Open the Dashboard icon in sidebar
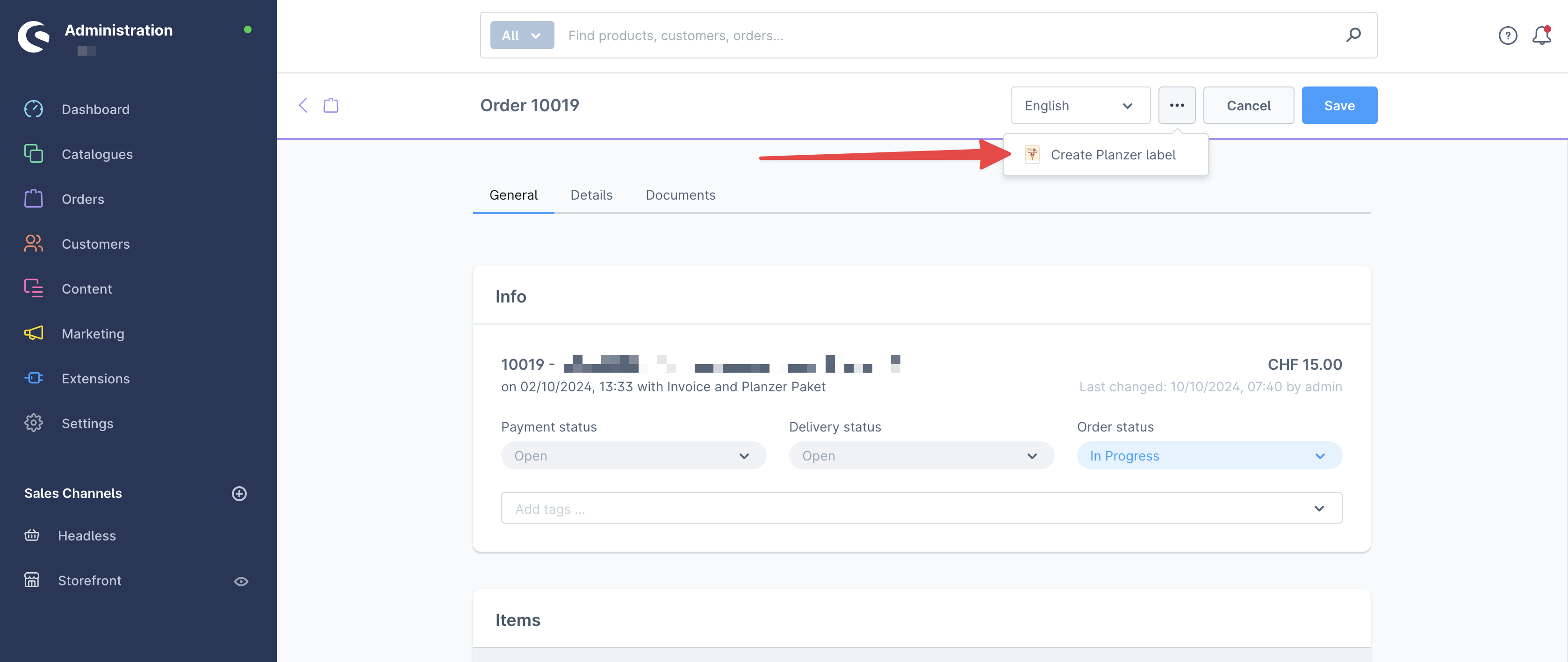The image size is (1568, 662). click(34, 109)
